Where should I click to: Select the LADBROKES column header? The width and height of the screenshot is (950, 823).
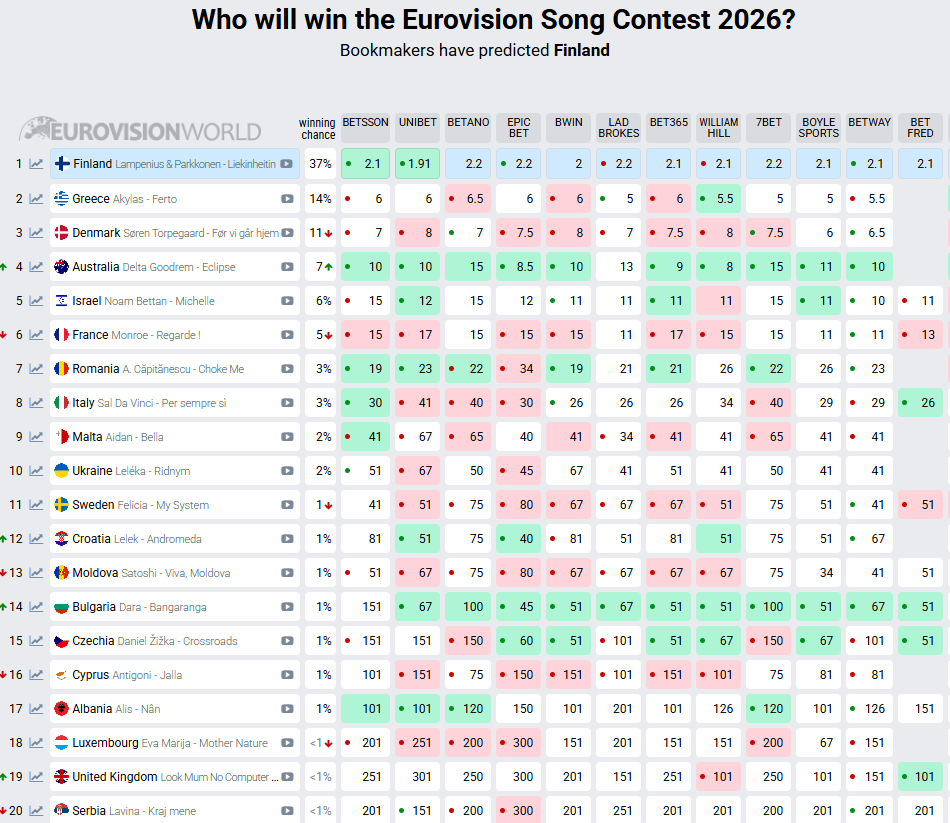[619, 128]
